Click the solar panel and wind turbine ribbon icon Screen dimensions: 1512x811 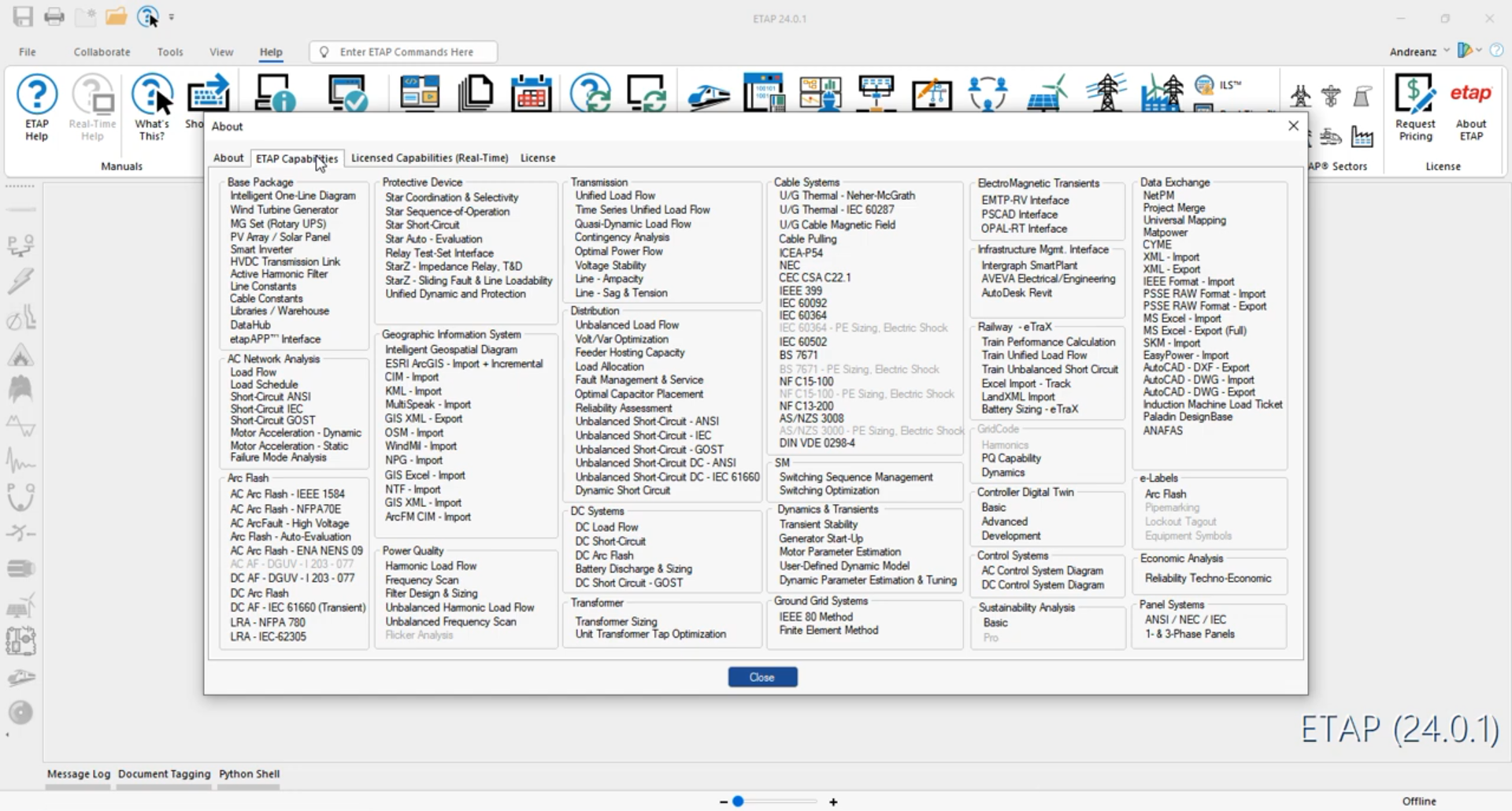pyautogui.click(x=1047, y=94)
